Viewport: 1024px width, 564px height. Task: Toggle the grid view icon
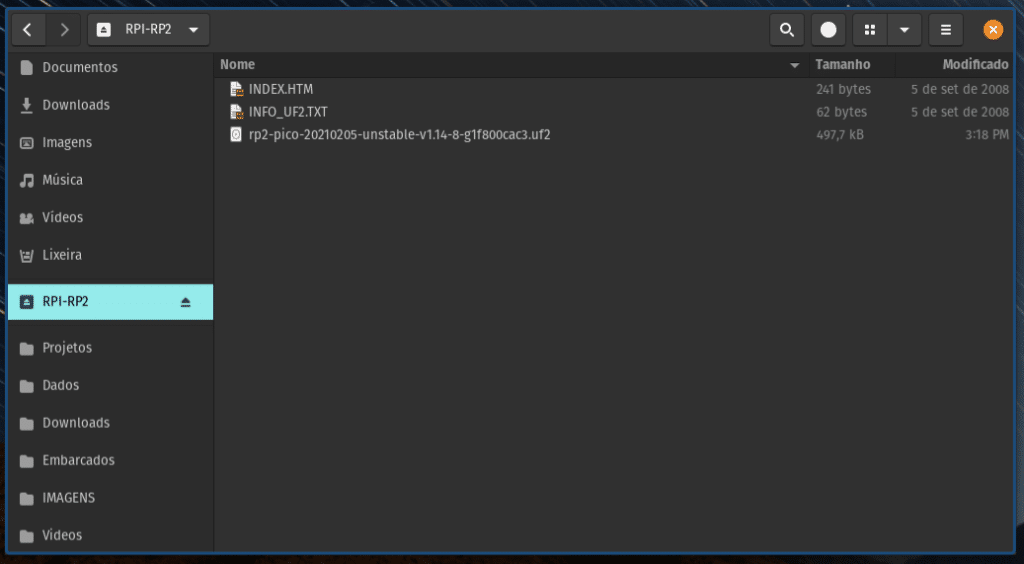pos(869,30)
